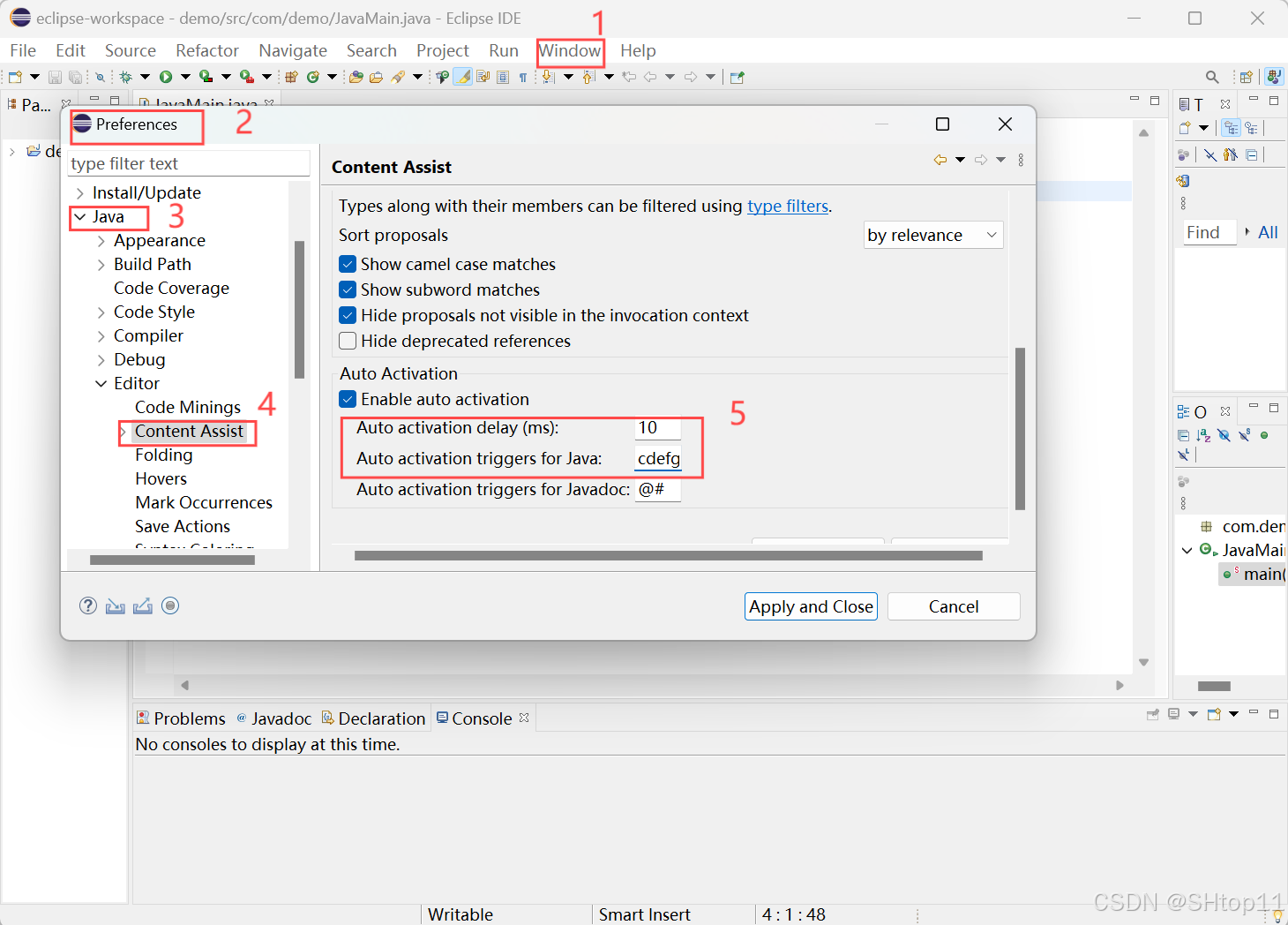The image size is (1288, 925).
Task: Click the Toggle Mark Occurrences highlighter icon
Action: tap(463, 77)
